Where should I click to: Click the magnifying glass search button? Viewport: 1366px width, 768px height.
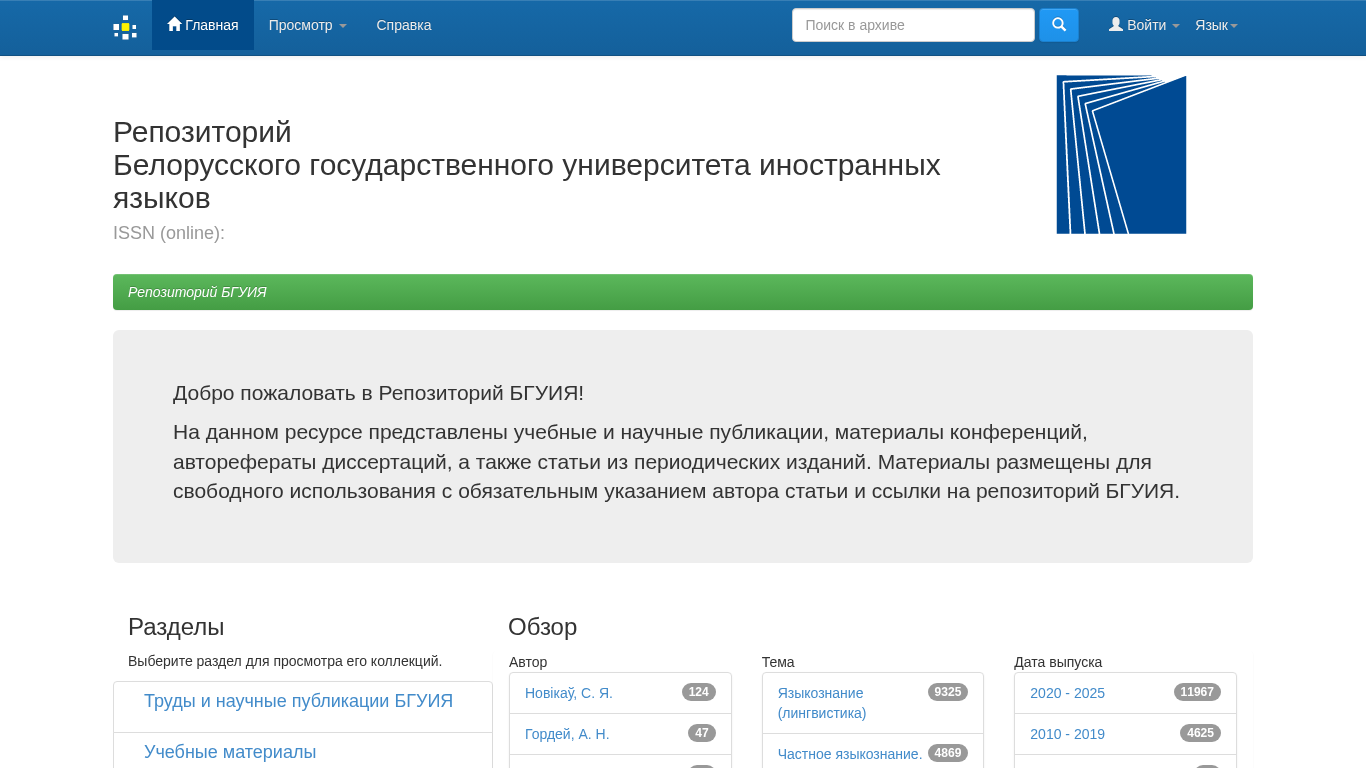click(x=1058, y=25)
